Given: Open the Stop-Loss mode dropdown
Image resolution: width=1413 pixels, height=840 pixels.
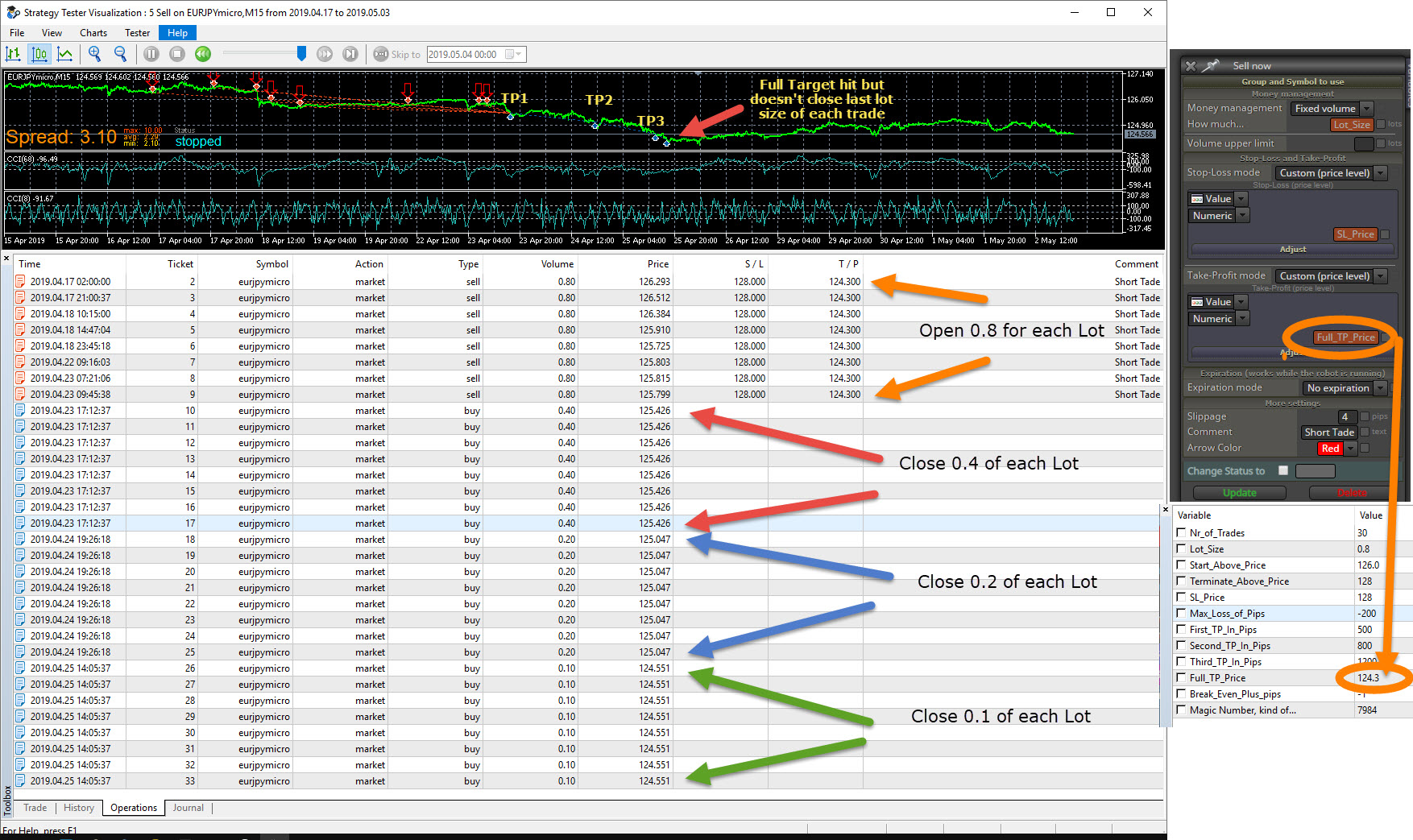Looking at the screenshot, I should pyautogui.click(x=1381, y=173).
